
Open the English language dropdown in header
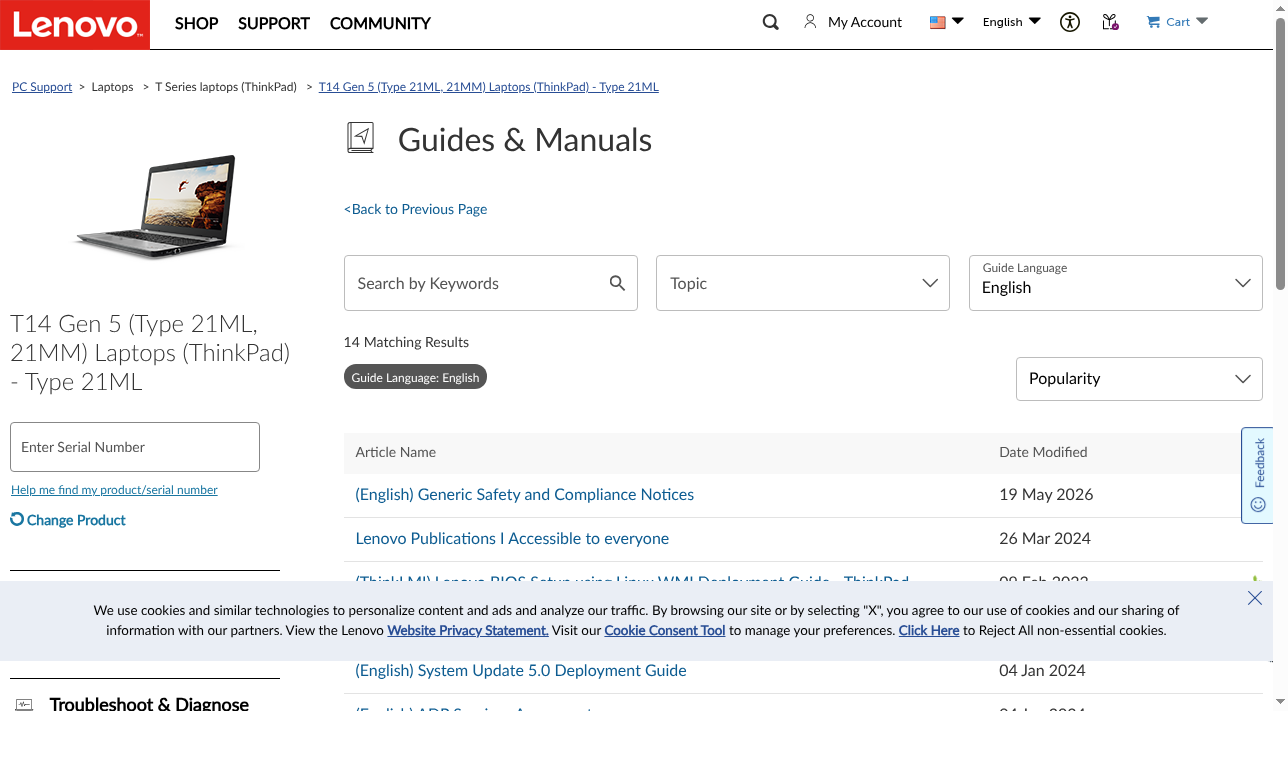(1011, 22)
